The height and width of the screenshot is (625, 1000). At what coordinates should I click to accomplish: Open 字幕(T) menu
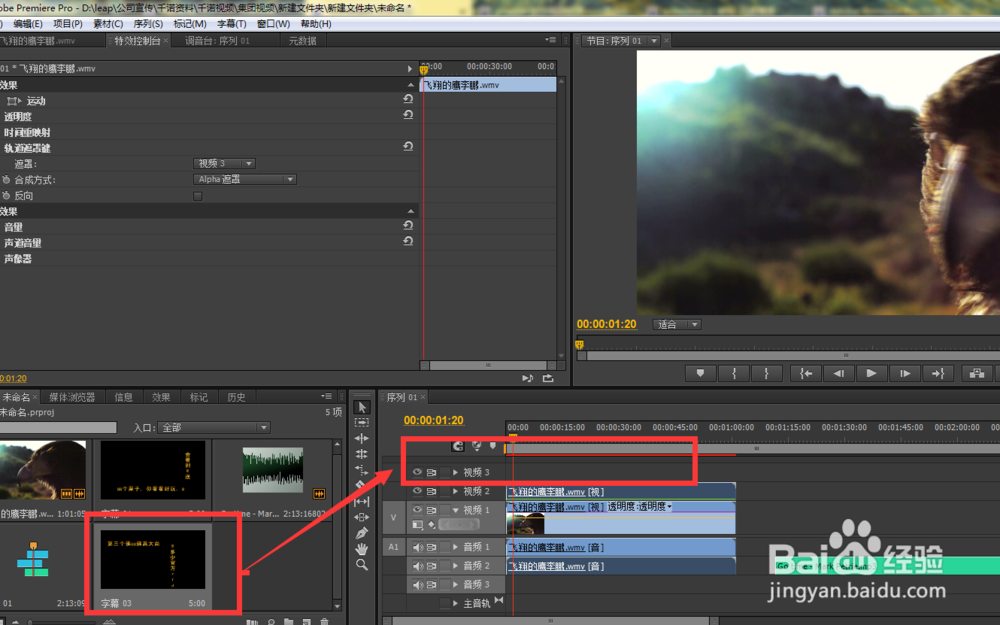(232, 24)
